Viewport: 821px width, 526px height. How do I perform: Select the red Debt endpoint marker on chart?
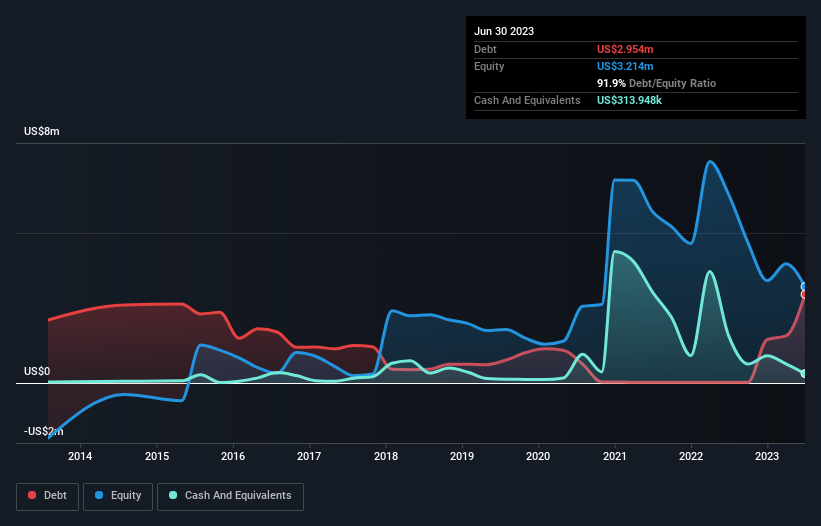click(x=804, y=295)
